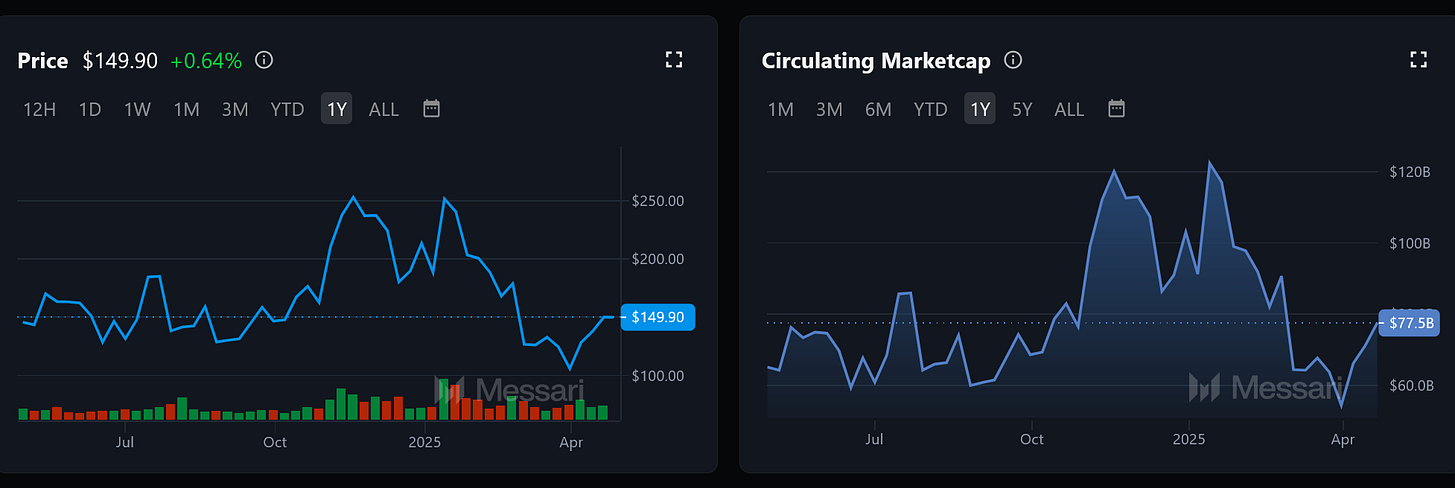This screenshot has width=1455, height=488.
Task: Select ALL range on Price chart
Action: (384, 109)
